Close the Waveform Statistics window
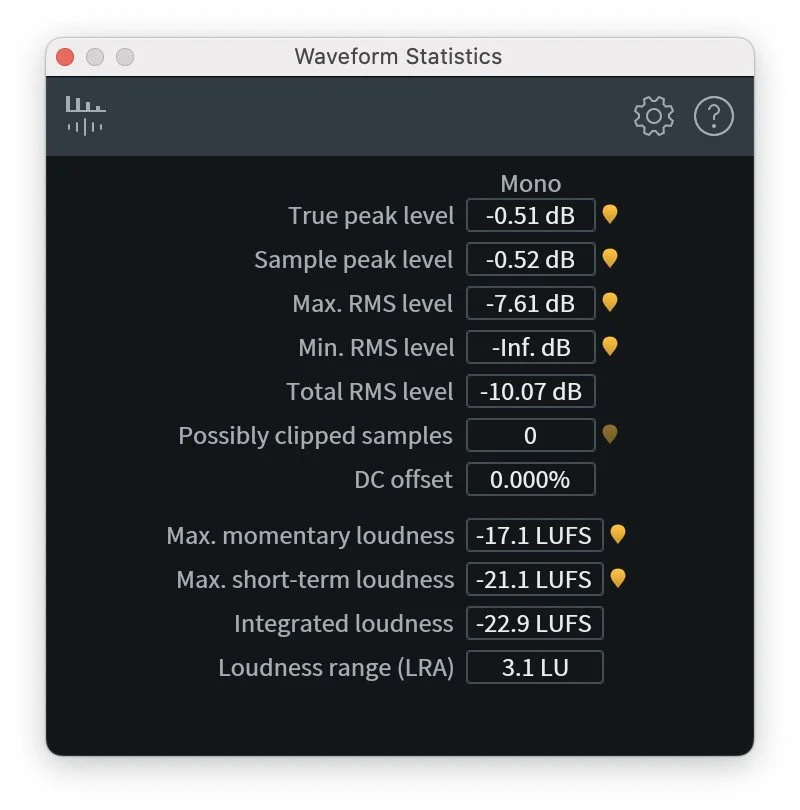This screenshot has height=810, width=800. [x=65, y=57]
